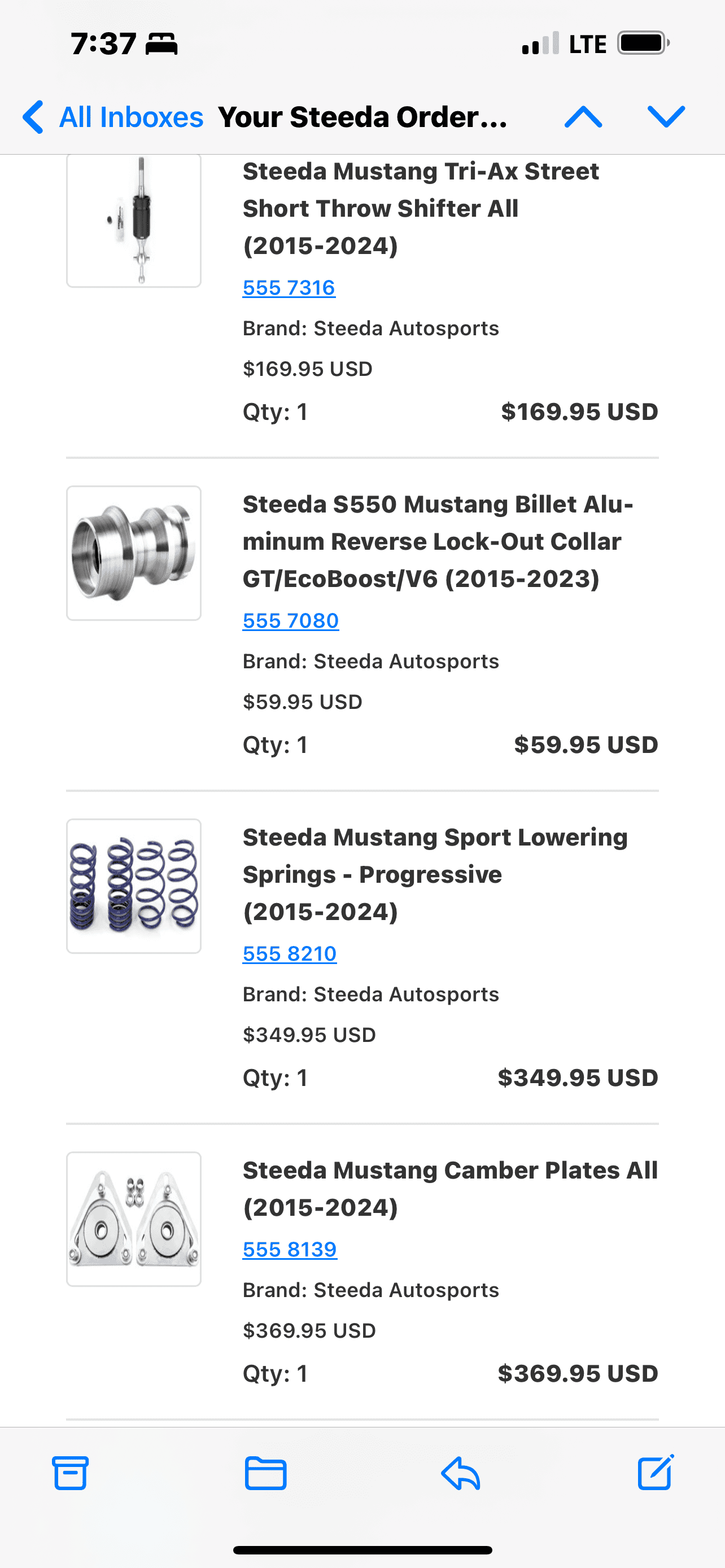Tap the camber plates thumbnail
The height and width of the screenshot is (1568, 725).
click(x=134, y=1219)
